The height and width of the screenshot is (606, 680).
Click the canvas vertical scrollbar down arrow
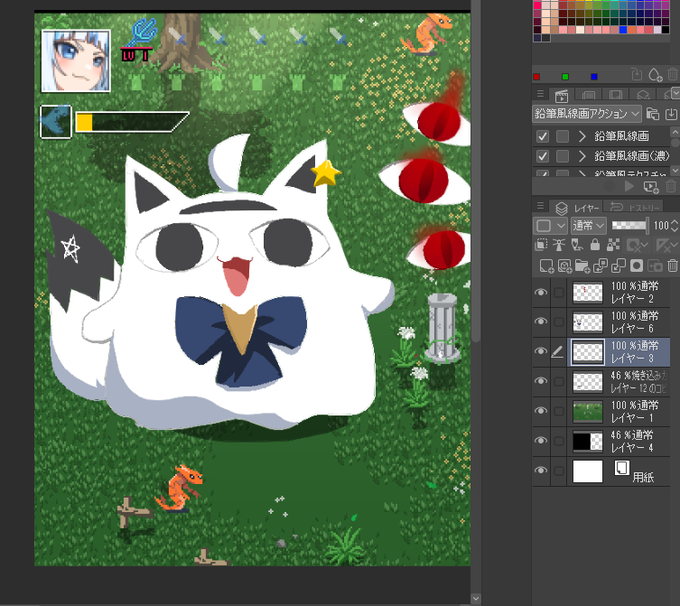pyautogui.click(x=476, y=599)
